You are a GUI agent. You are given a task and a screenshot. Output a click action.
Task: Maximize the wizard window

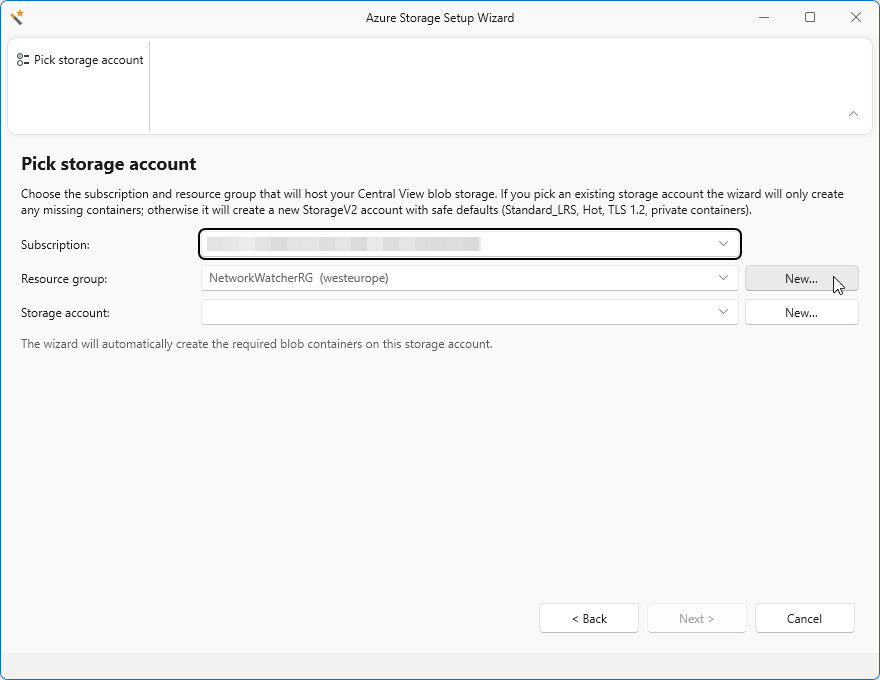[809, 17]
